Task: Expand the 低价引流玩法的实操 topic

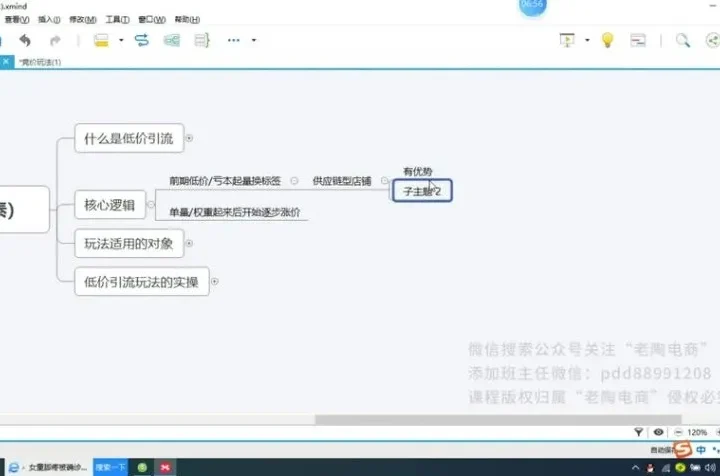Action: point(214,282)
